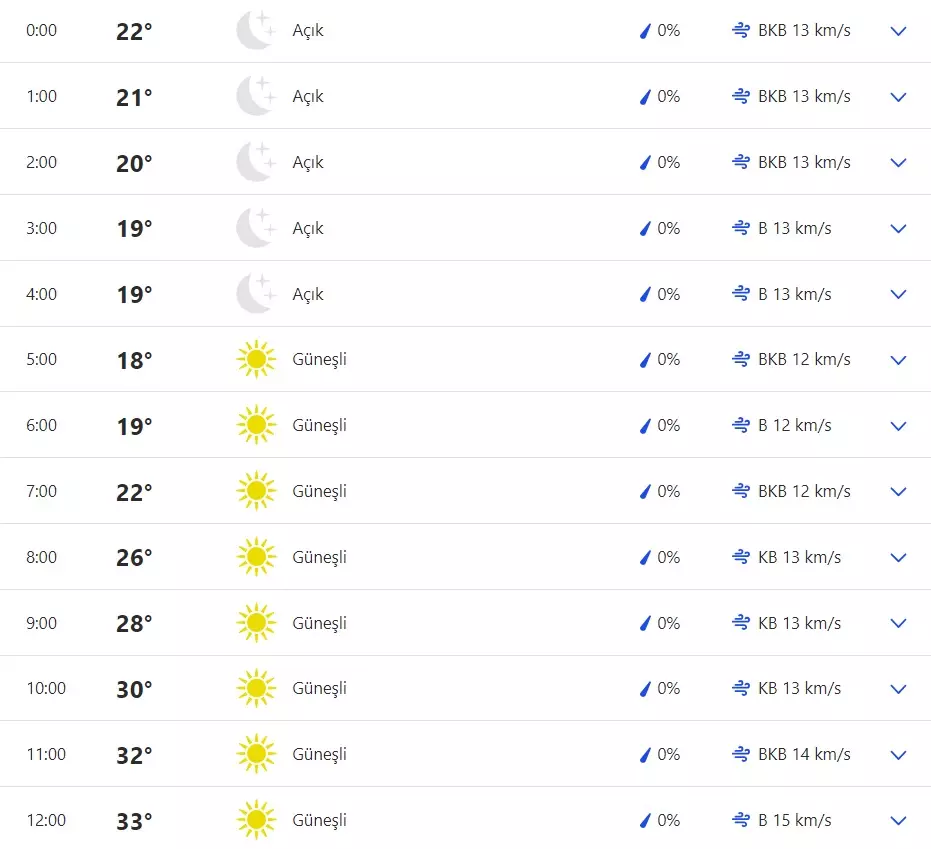Click the wind icon at 6:00

pyautogui.click(x=741, y=425)
